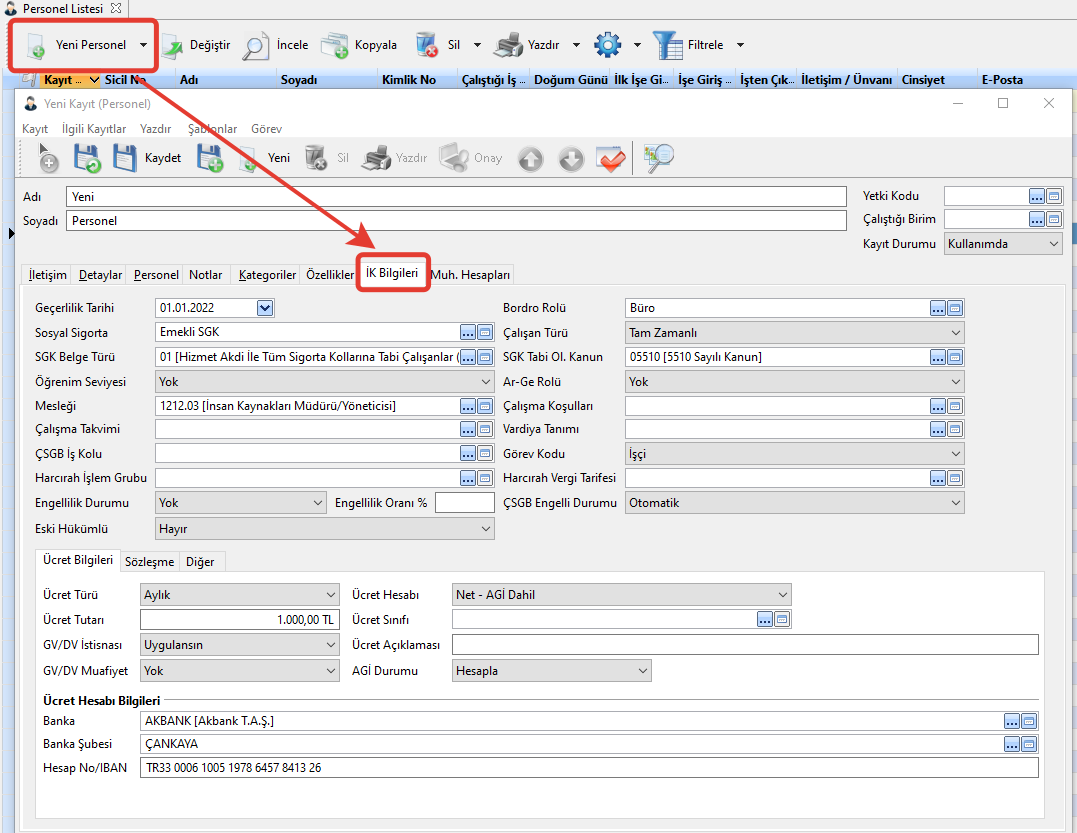
Task: Click the Filtrele funnel icon
Action: pyautogui.click(x=667, y=45)
